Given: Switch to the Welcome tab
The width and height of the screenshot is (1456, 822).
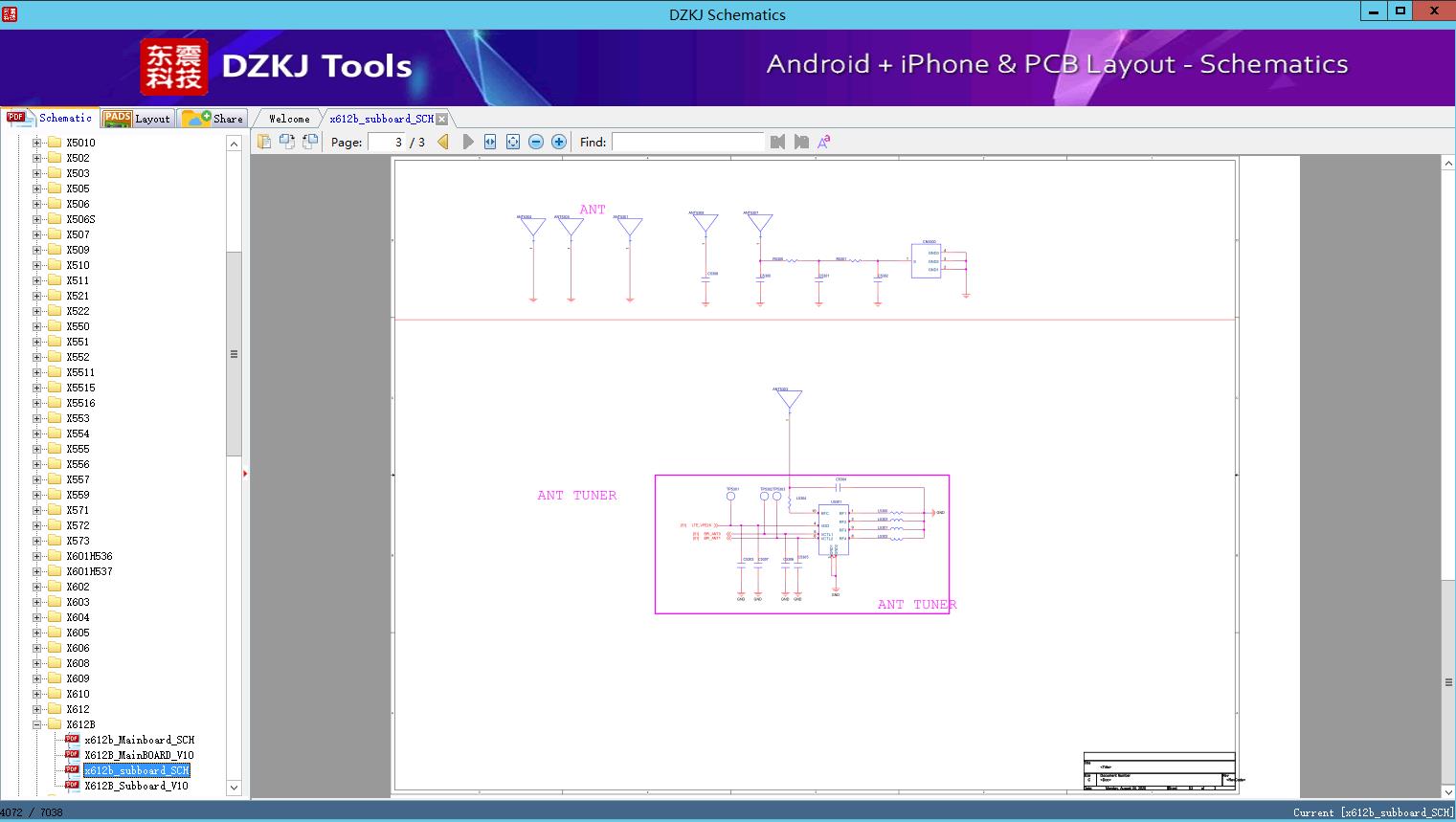Looking at the screenshot, I should pos(289,119).
